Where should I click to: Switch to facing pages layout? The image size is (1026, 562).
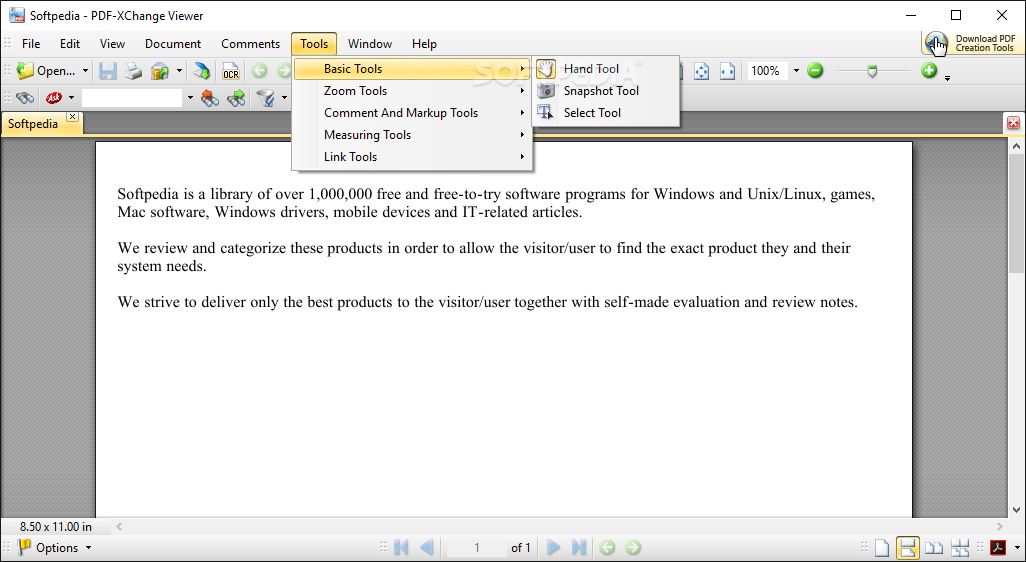(x=934, y=548)
